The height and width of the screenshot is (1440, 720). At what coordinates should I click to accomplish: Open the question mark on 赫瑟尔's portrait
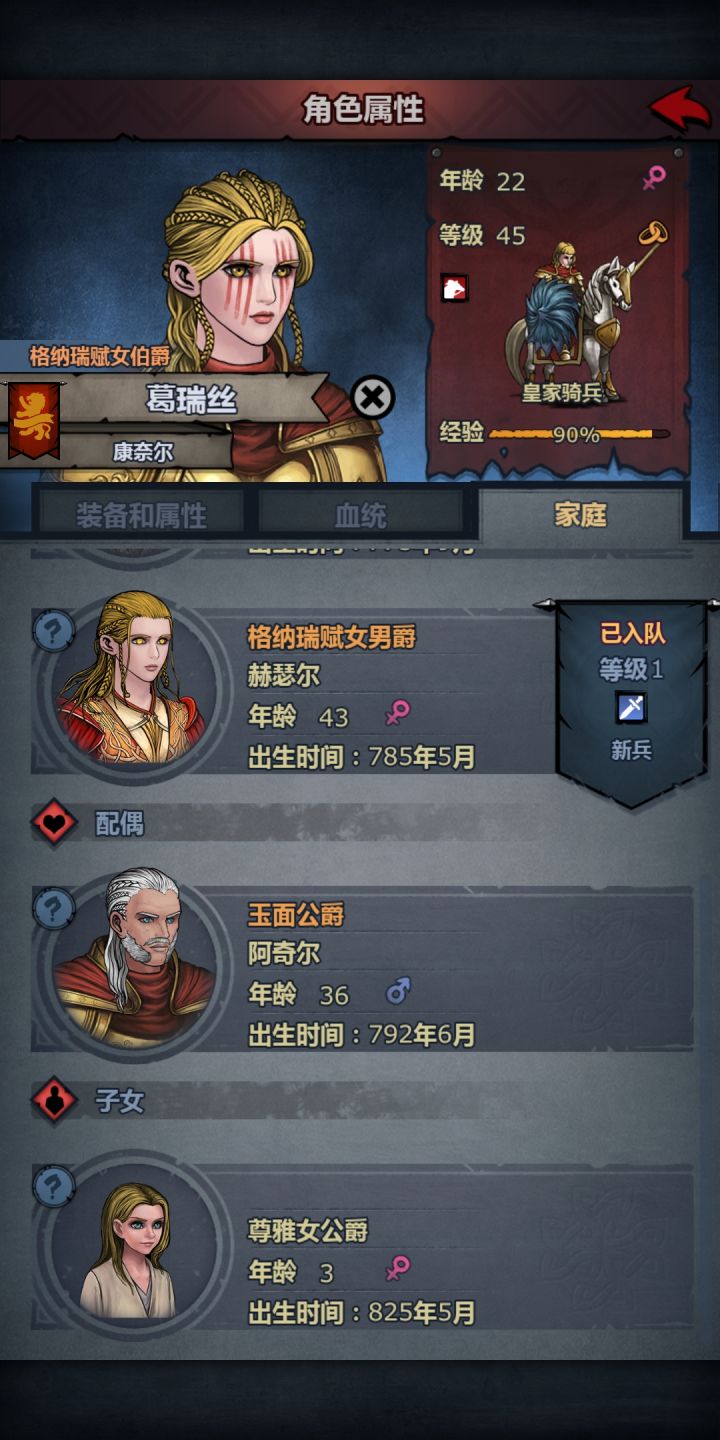[x=54, y=631]
